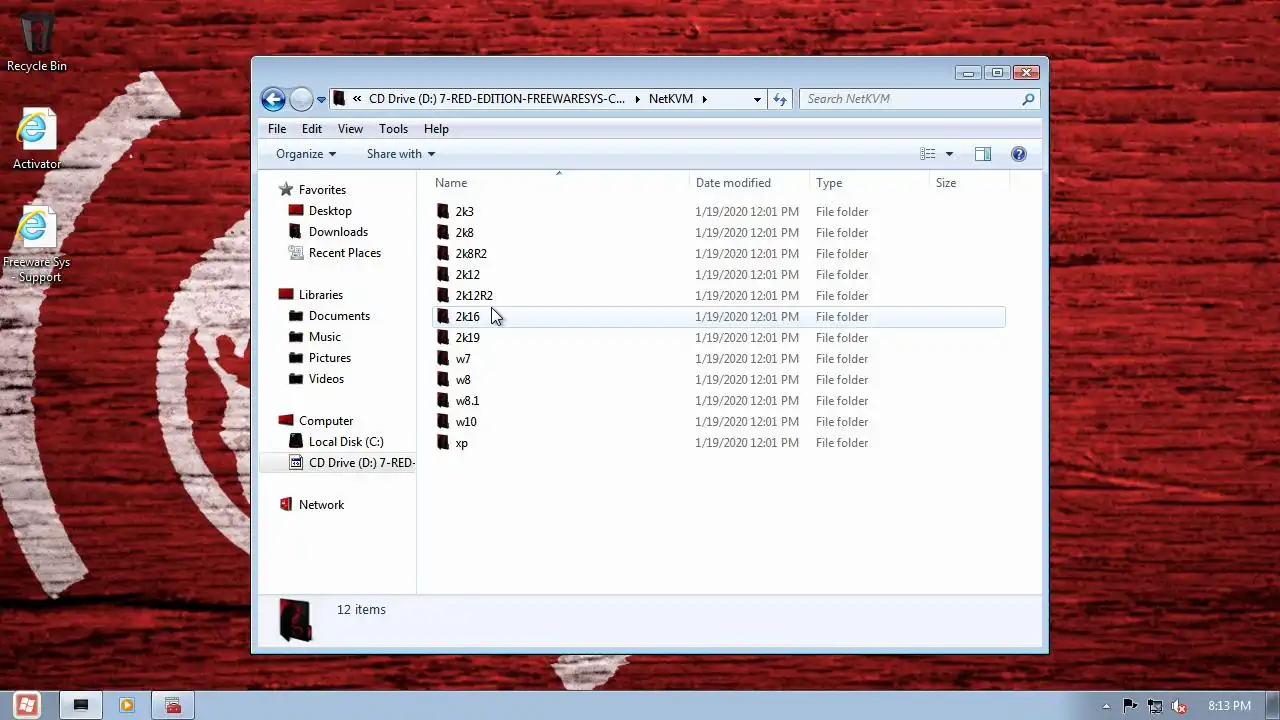The image size is (1280, 720).
Task: Click the CD Drive (D:) breadcrumb segment
Action: (x=497, y=99)
